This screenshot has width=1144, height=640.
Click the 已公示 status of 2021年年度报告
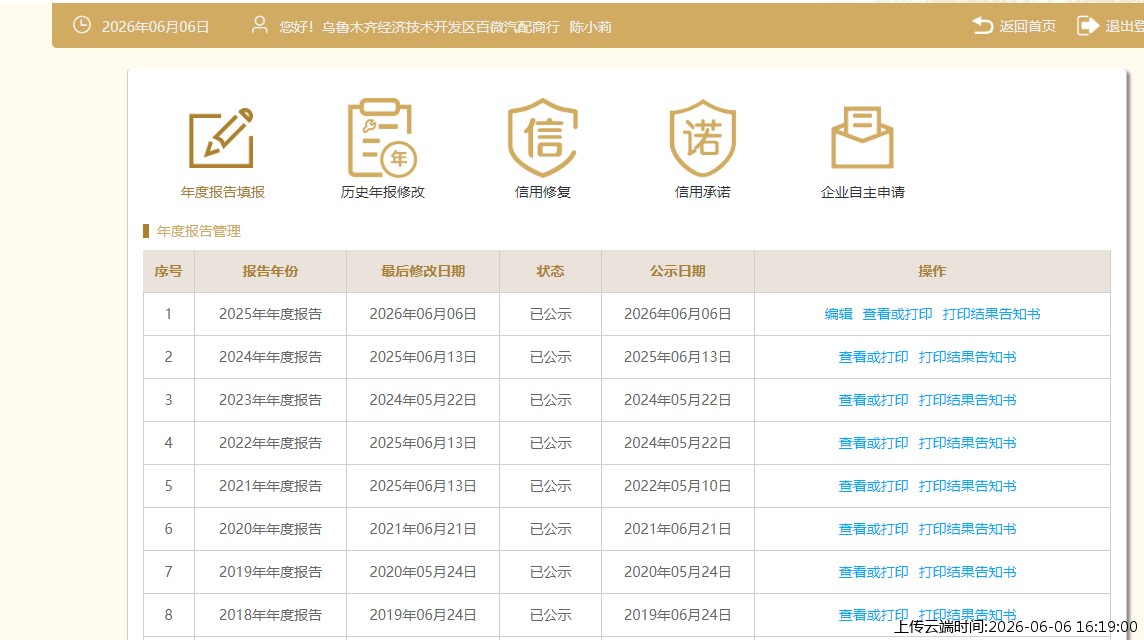click(551, 486)
